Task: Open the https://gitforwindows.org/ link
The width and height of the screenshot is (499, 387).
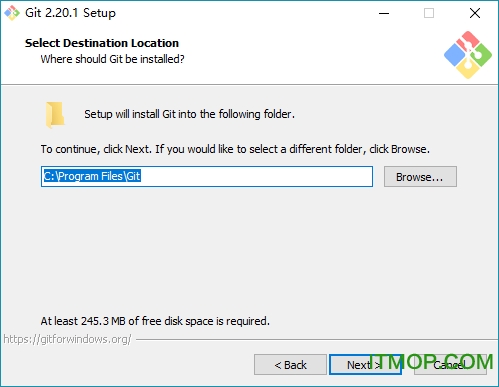Action: coord(68,339)
